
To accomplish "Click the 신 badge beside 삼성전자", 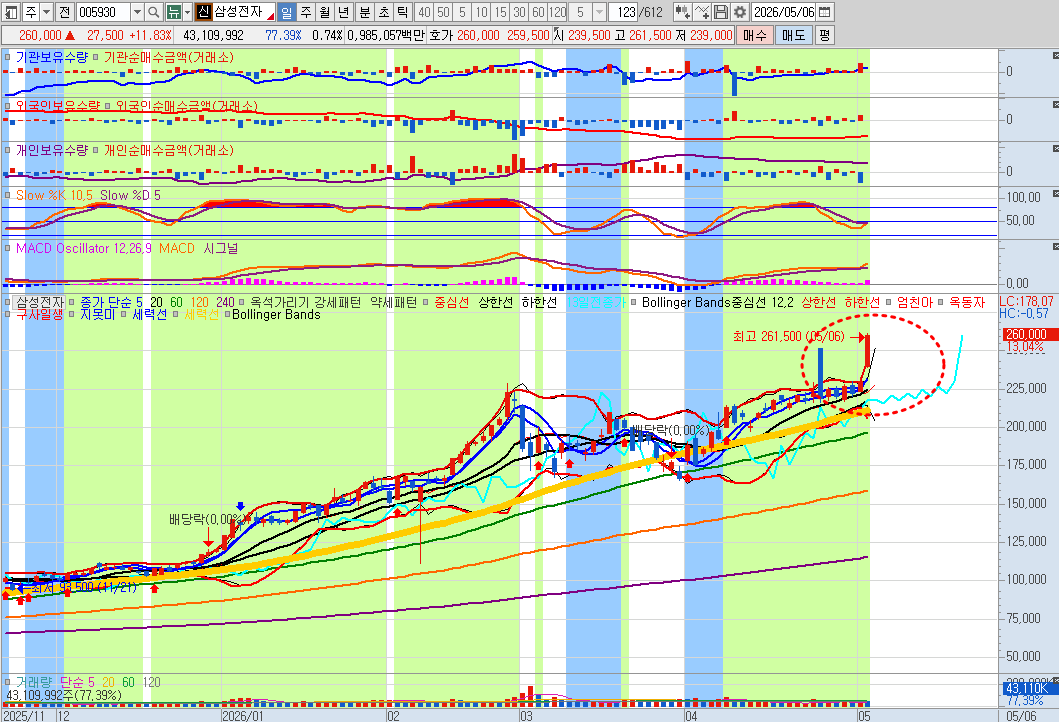I will (x=203, y=11).
